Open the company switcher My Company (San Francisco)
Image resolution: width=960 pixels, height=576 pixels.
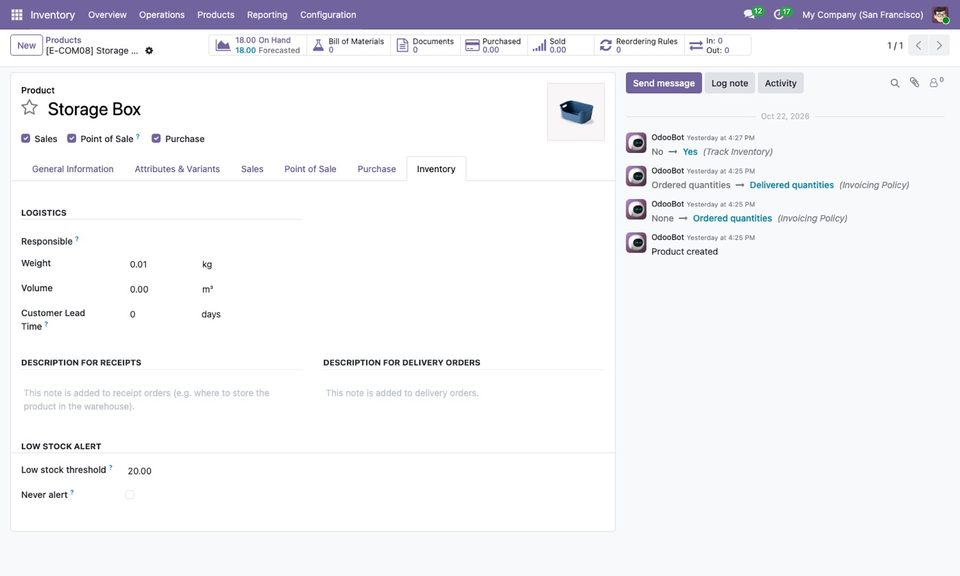point(863,15)
